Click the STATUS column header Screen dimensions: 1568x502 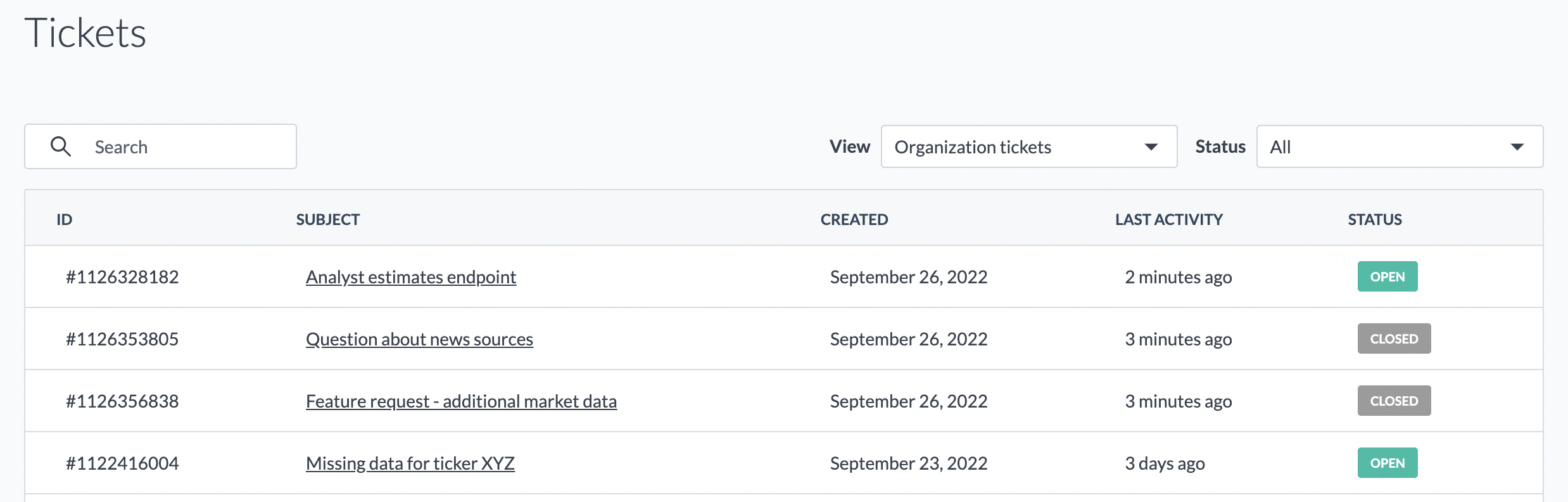click(1375, 219)
